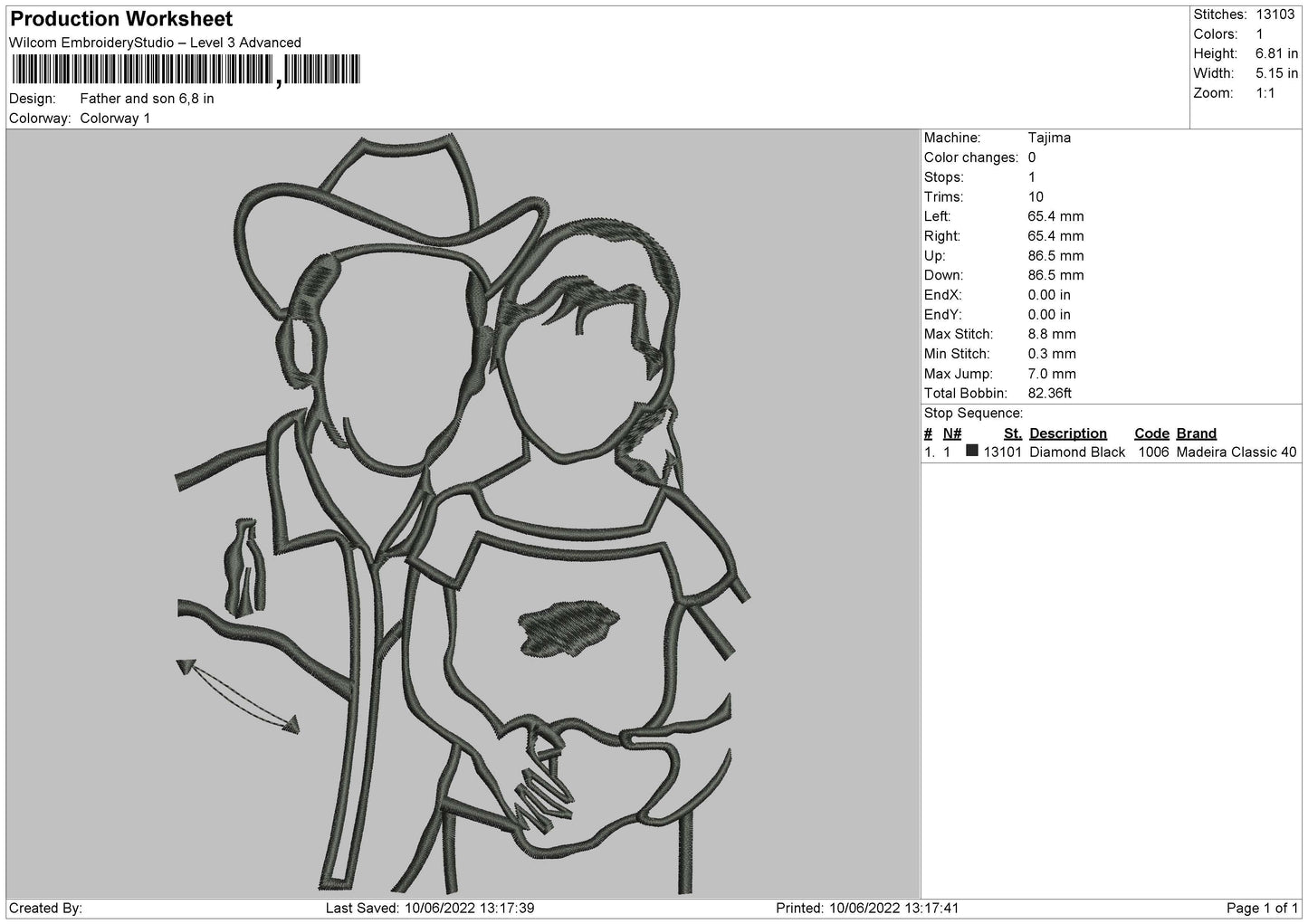1308x924 pixels.
Task: Click the 'Up:' label
Action: click(x=934, y=256)
